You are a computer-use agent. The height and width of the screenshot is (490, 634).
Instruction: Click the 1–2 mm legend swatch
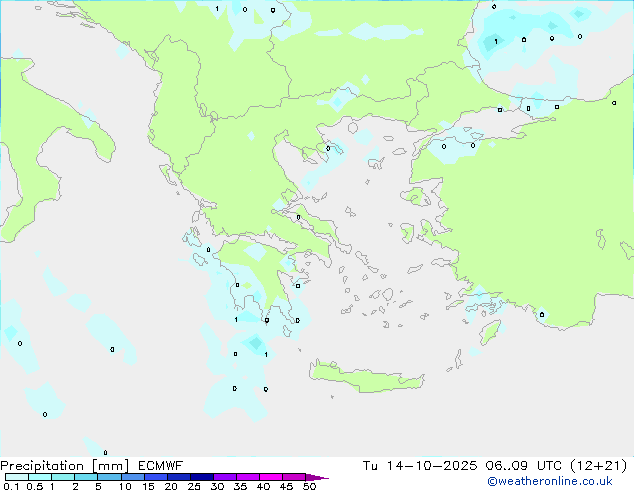(63, 477)
